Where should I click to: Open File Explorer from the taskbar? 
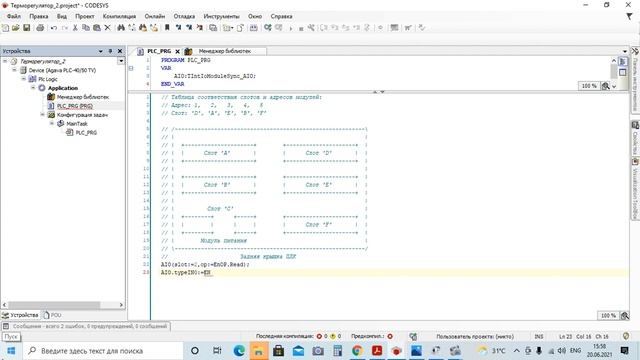(x=259, y=351)
